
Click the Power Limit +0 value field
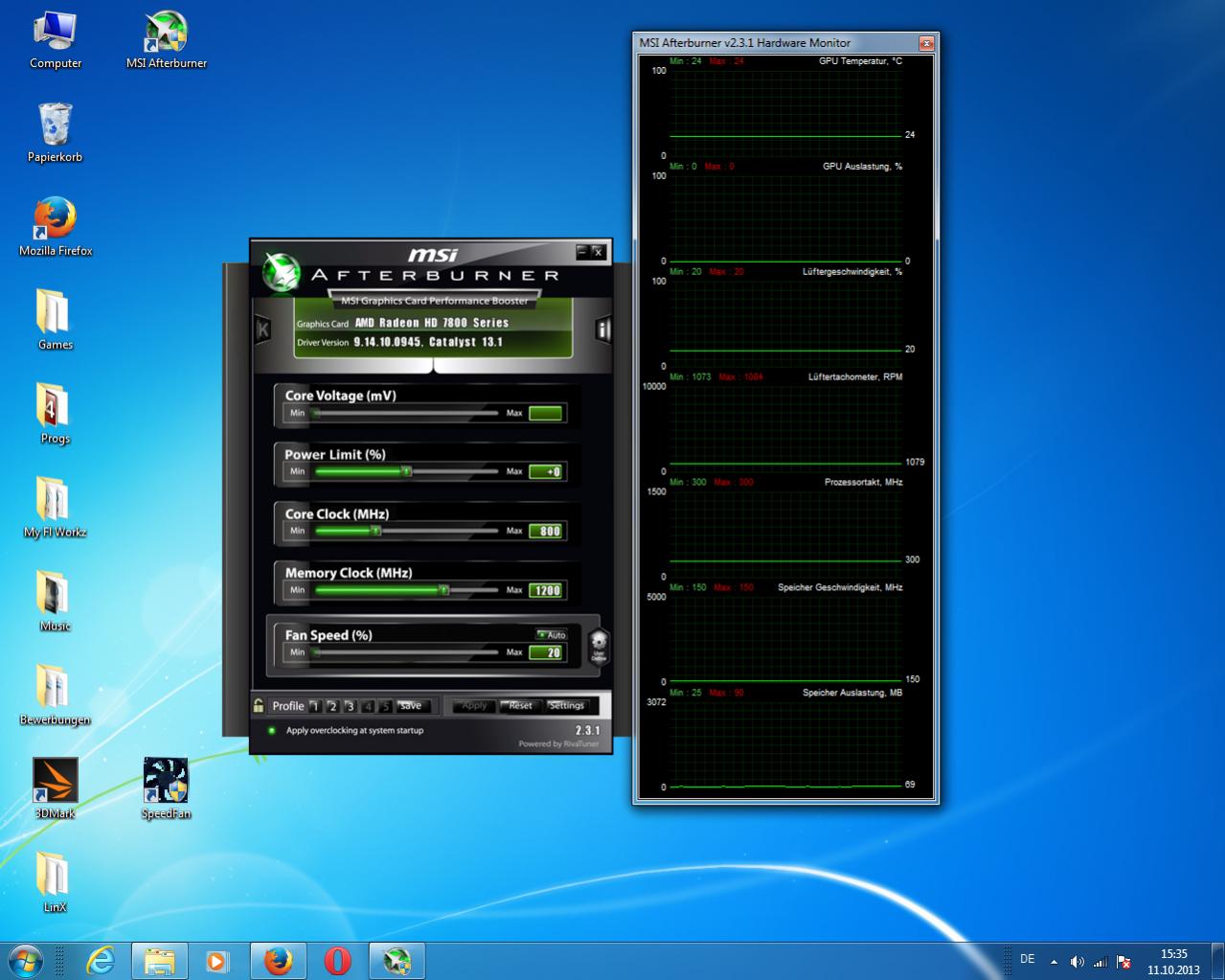[x=546, y=471]
